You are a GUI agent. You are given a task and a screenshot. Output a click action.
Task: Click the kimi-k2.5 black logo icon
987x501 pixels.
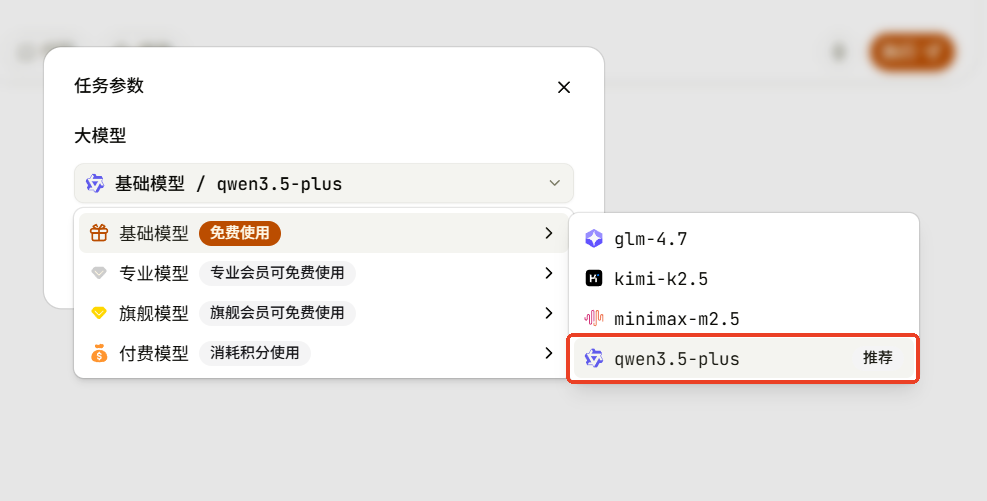click(594, 278)
